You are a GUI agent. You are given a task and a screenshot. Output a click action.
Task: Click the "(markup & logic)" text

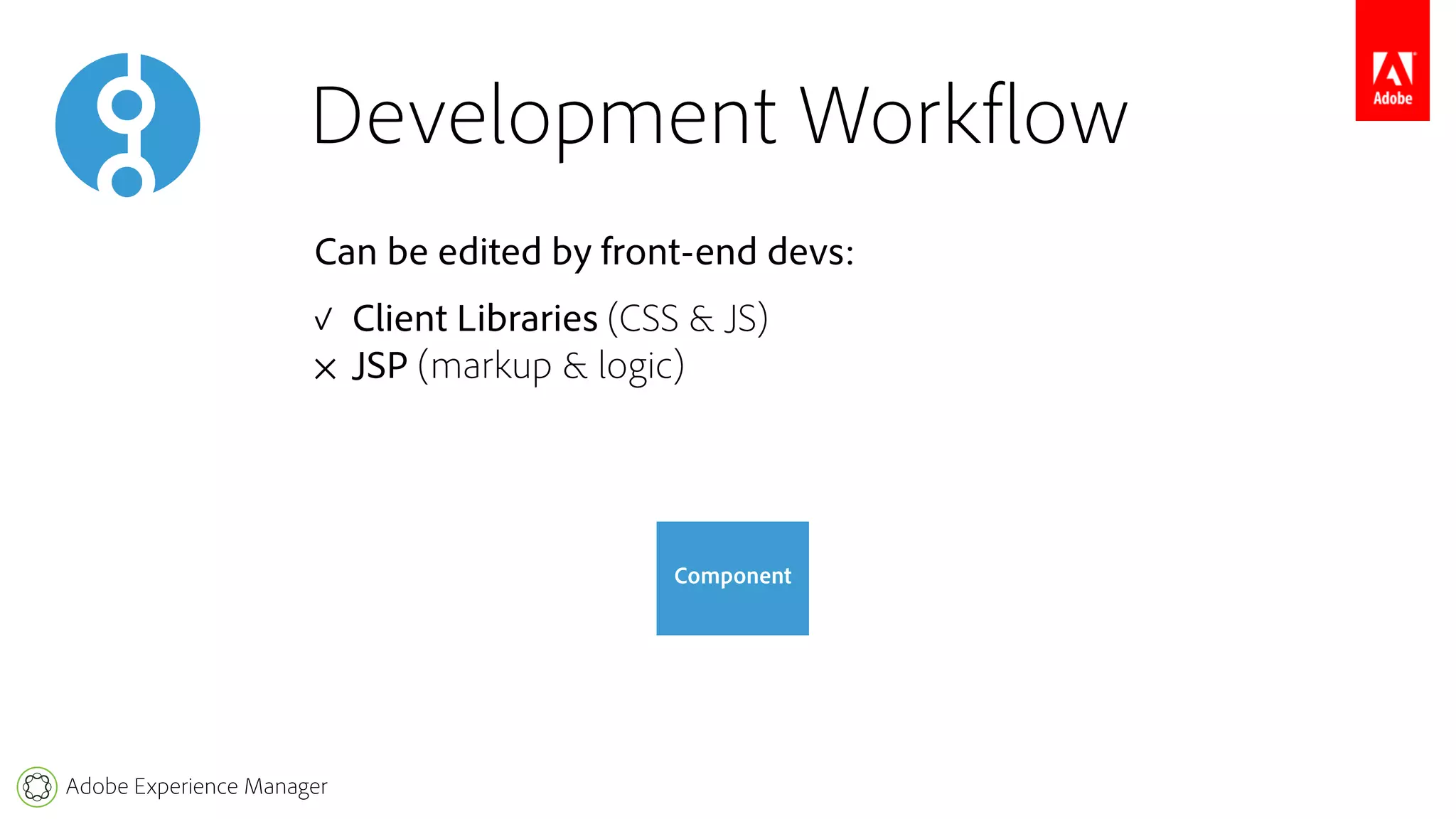click(551, 367)
